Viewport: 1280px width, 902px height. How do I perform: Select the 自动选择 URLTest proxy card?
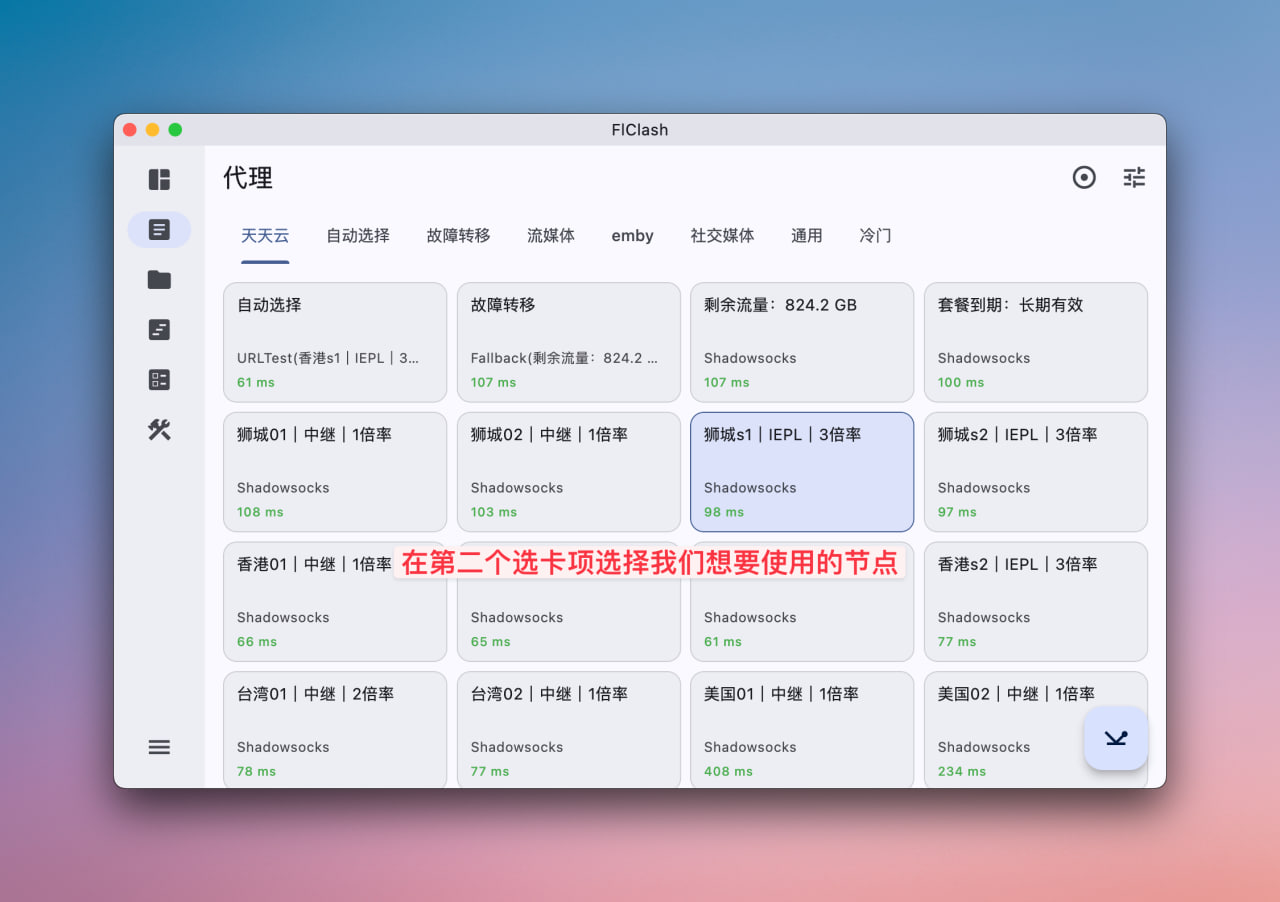tap(335, 342)
